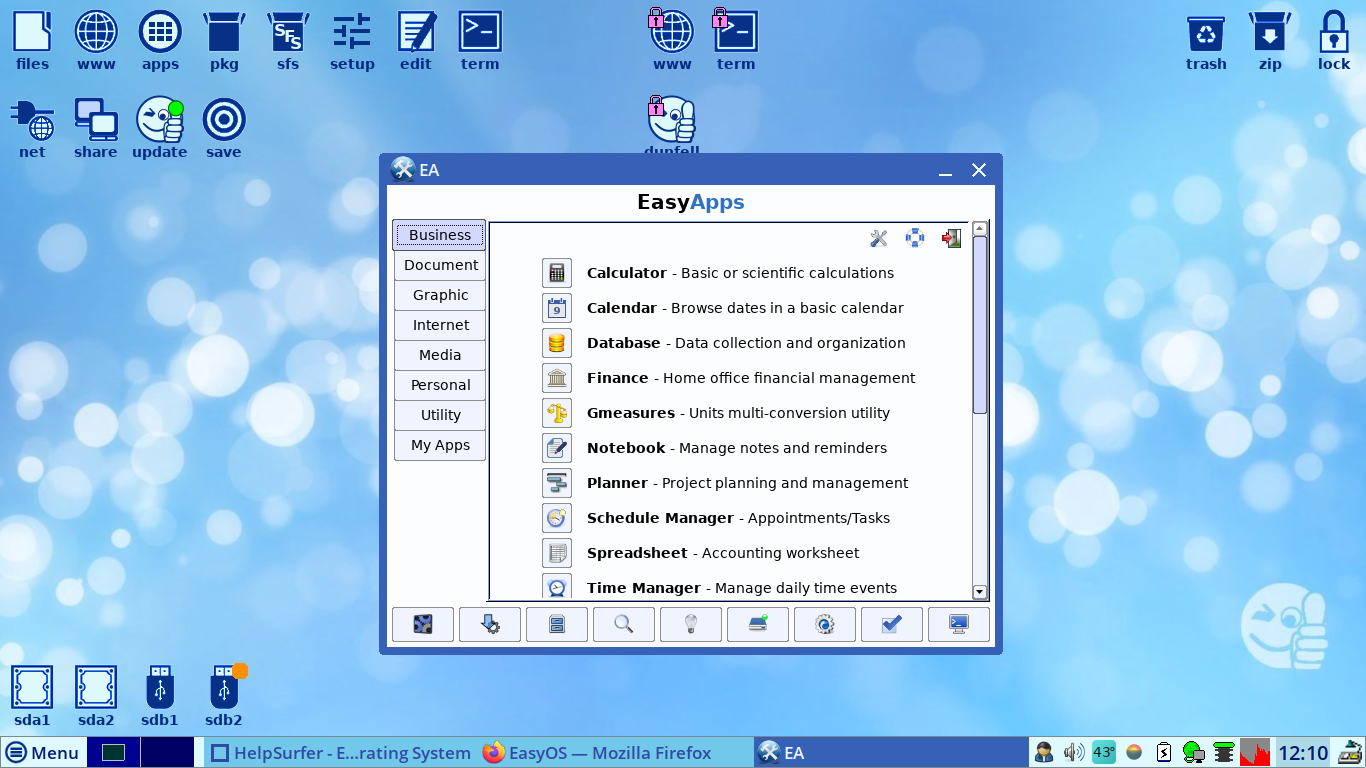Open the 'save' target desktop icon

click(224, 128)
